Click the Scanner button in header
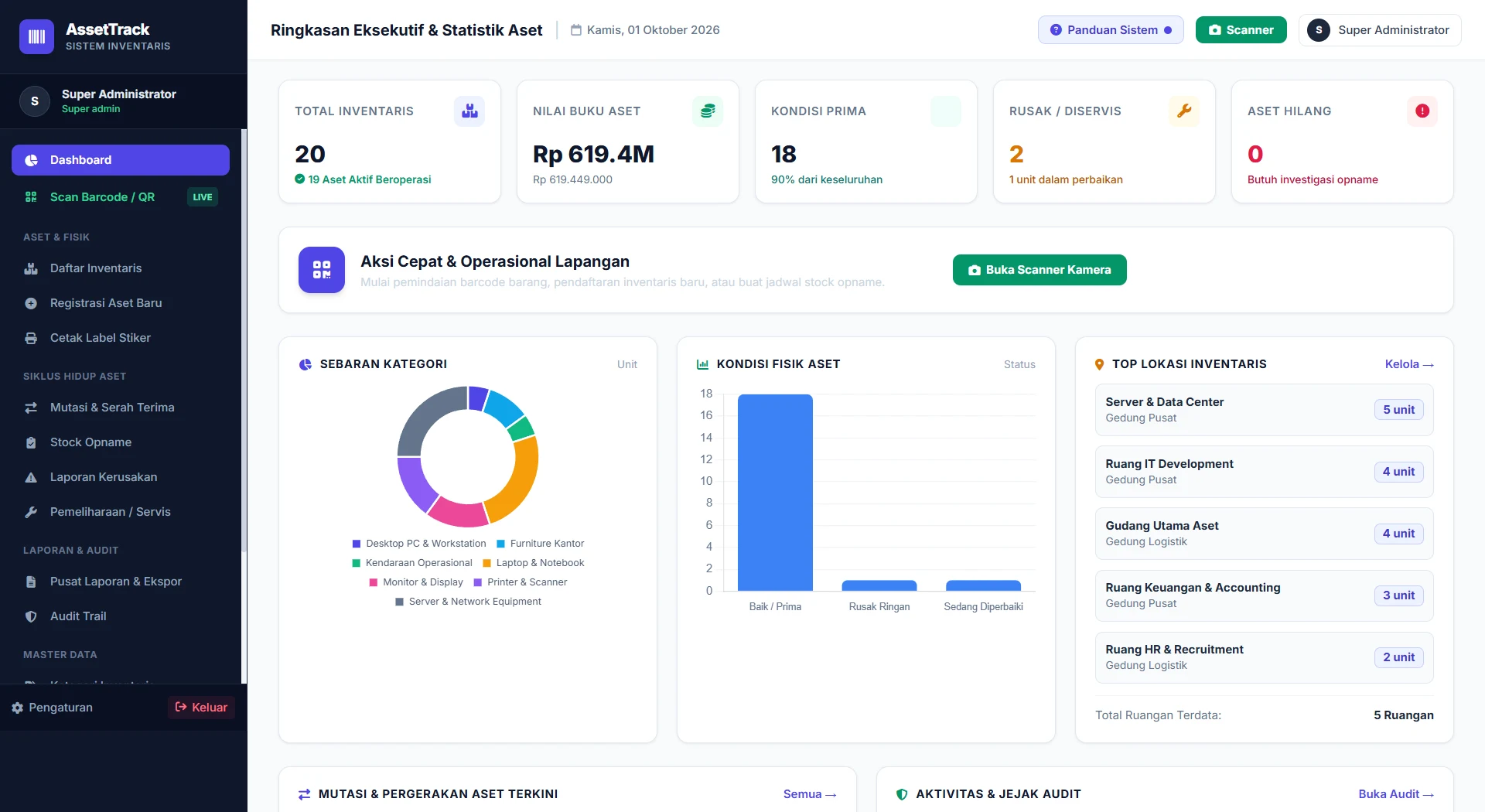1485x812 pixels. [1241, 30]
